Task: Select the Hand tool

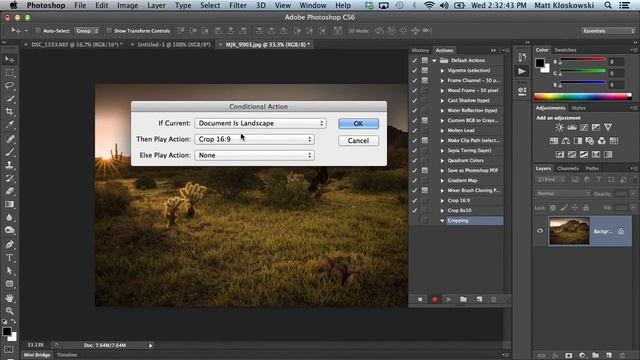Action: coord(9,298)
